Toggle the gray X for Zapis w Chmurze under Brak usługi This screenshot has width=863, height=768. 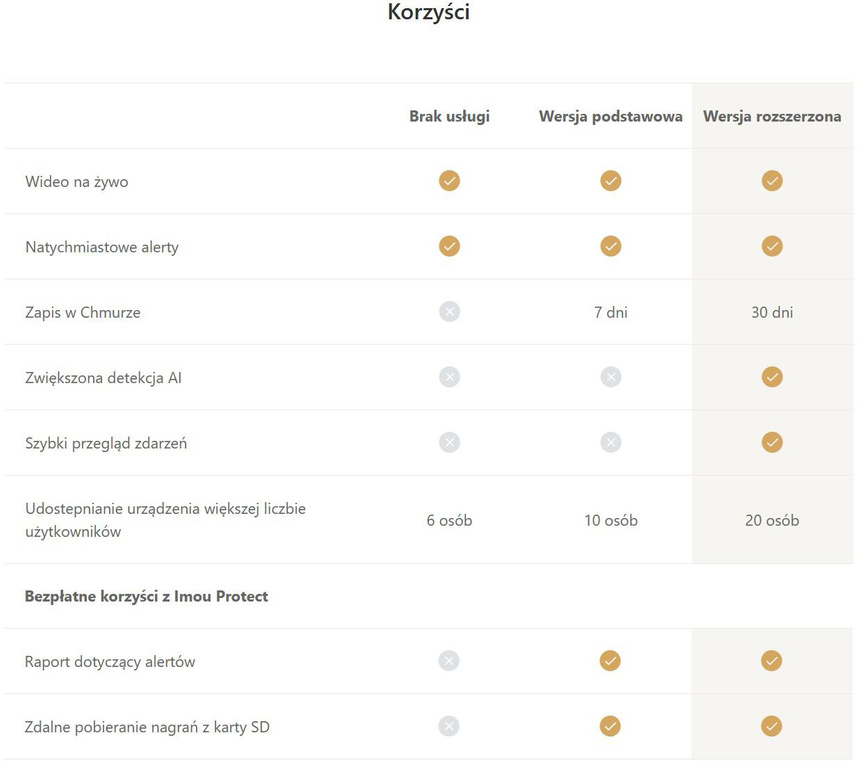[x=449, y=312]
